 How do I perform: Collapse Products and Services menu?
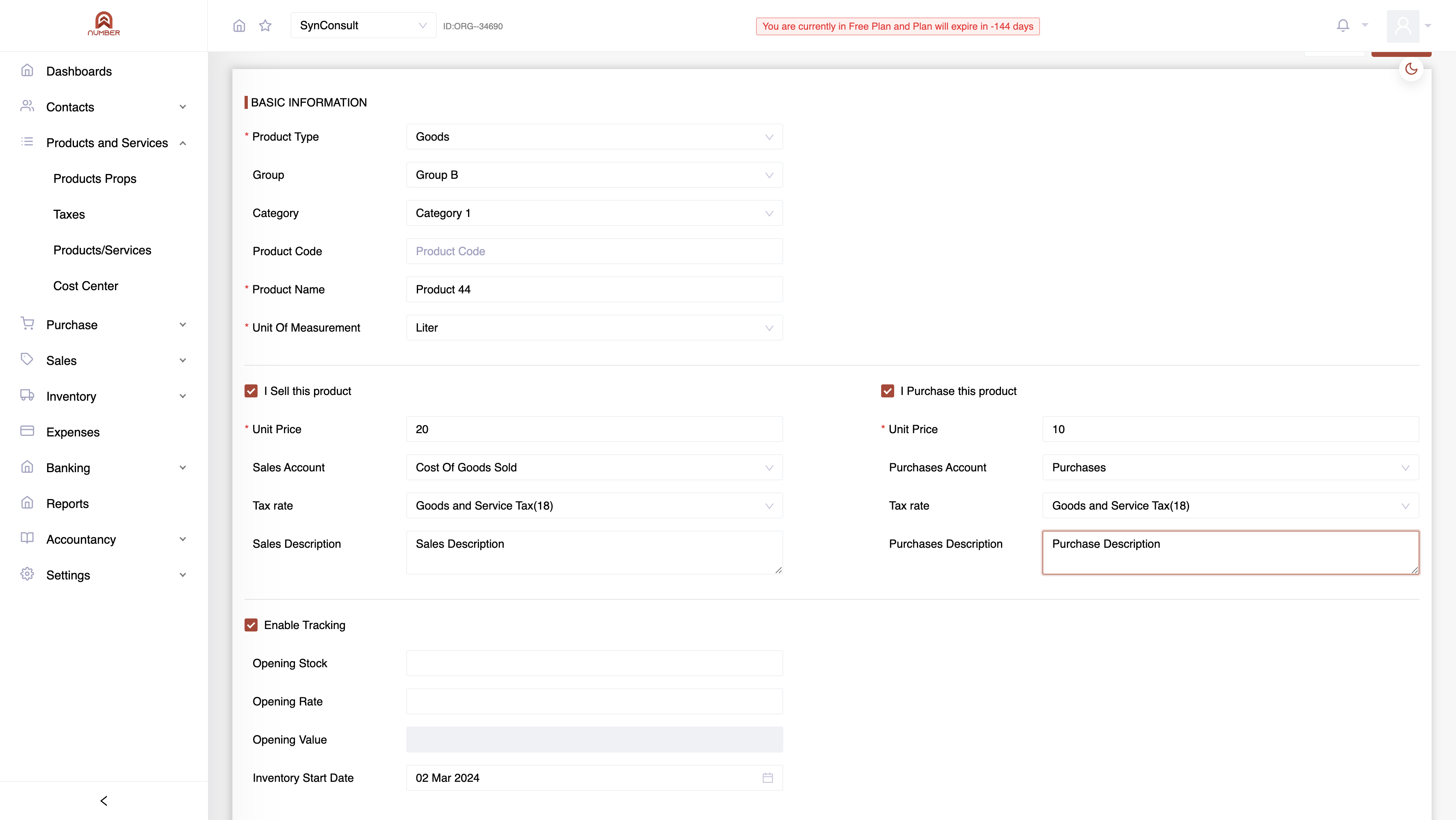point(104,143)
